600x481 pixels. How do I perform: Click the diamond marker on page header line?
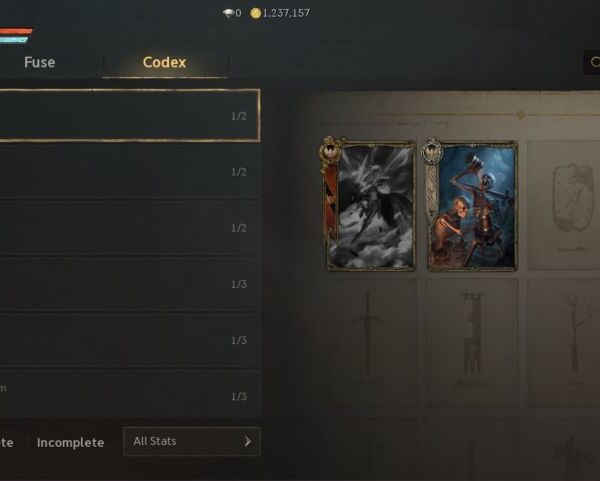click(x=520, y=114)
